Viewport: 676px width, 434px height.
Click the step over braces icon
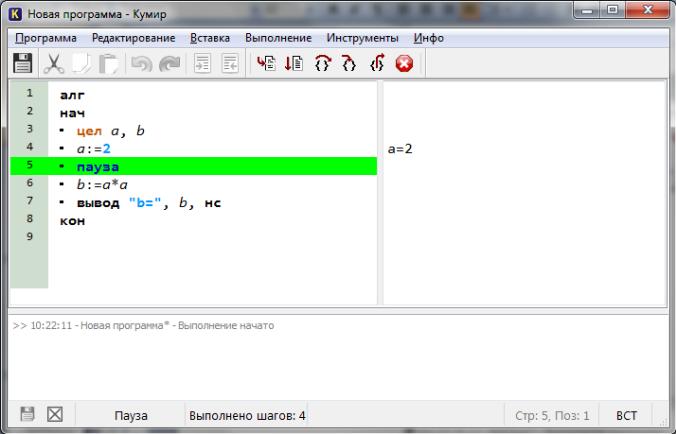coord(322,64)
